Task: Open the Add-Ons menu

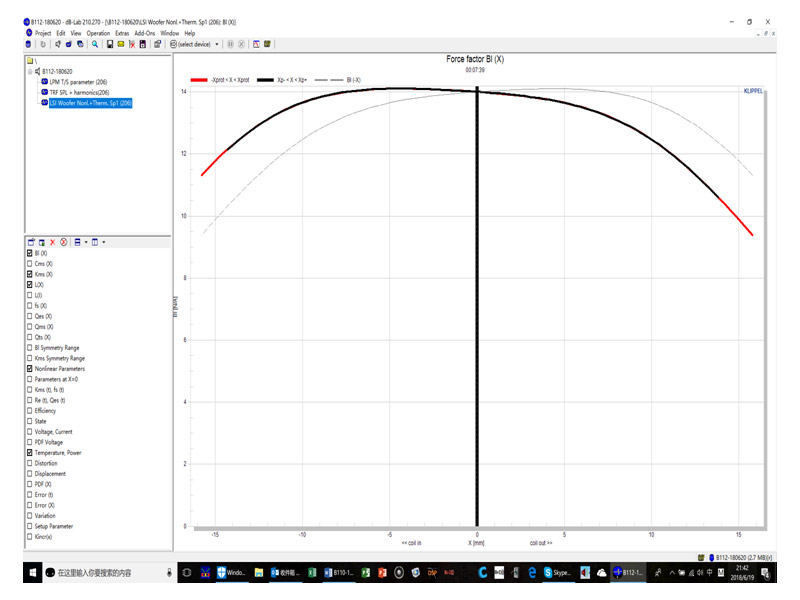Action: click(x=145, y=33)
